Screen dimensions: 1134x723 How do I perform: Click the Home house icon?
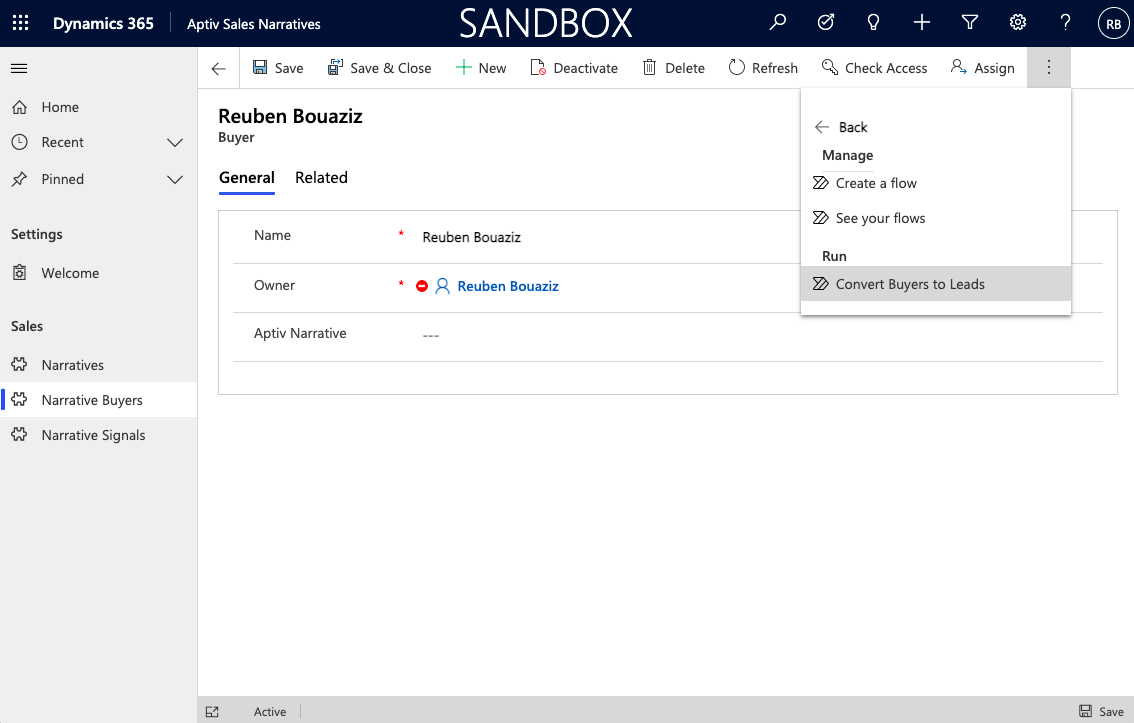[x=20, y=107]
